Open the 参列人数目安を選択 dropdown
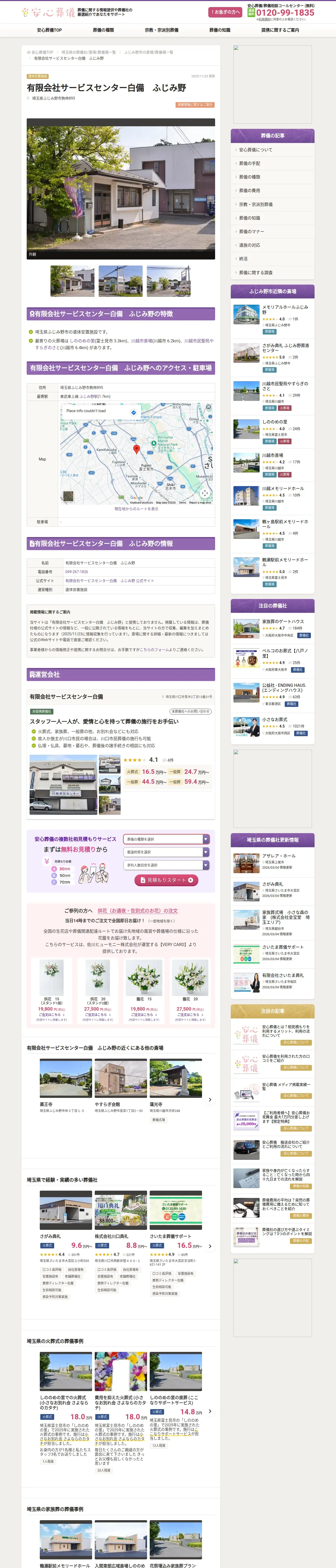Viewport: 336px width, 1568px height. tap(166, 865)
